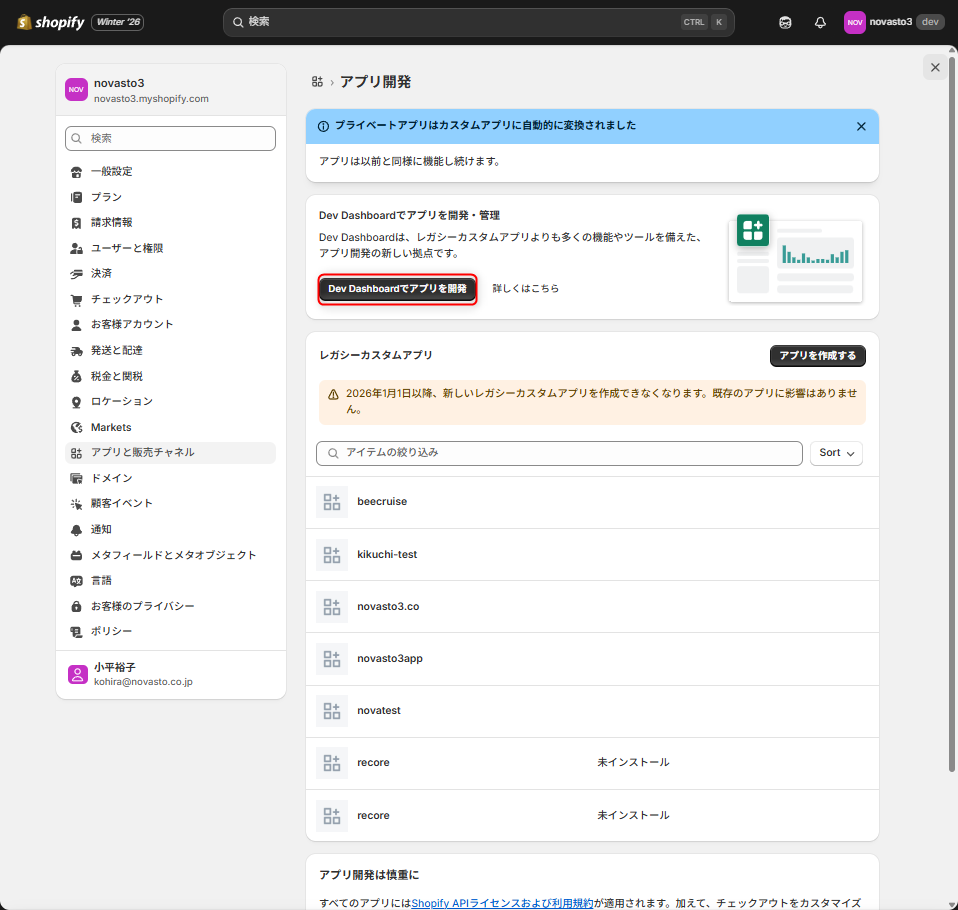Image resolution: width=958 pixels, height=910 pixels.
Task: Click the beecruise app icon
Action: click(332, 502)
